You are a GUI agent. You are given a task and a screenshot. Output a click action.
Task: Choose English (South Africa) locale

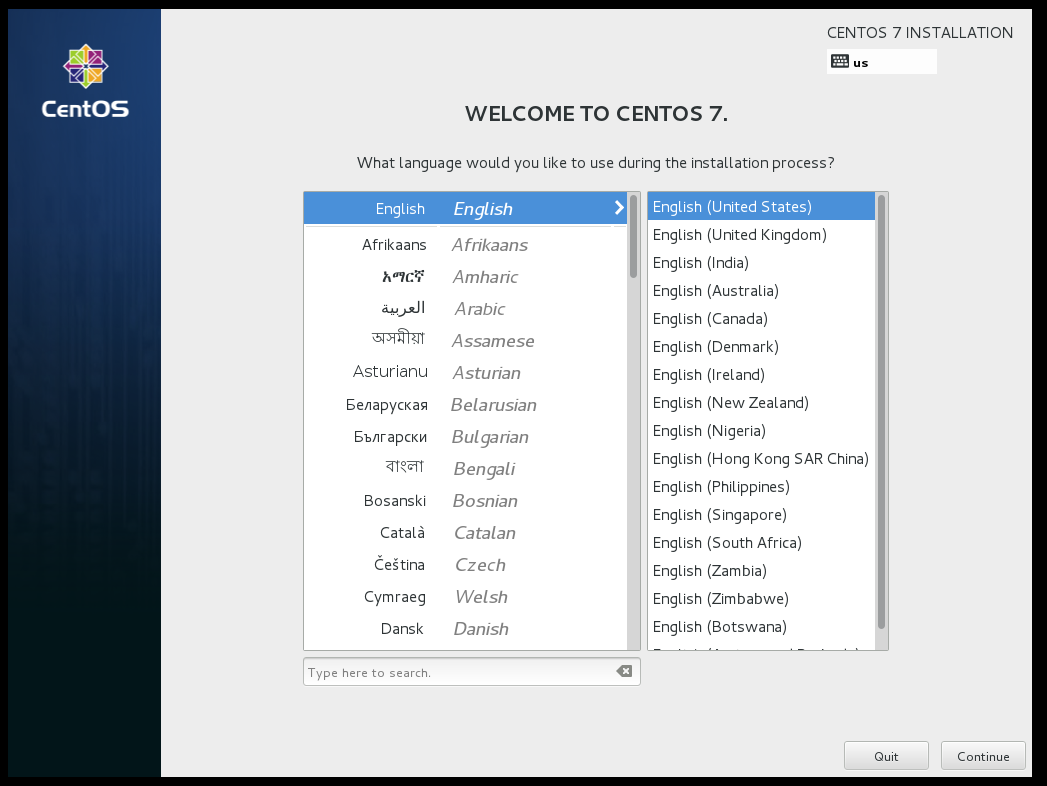pos(761,544)
